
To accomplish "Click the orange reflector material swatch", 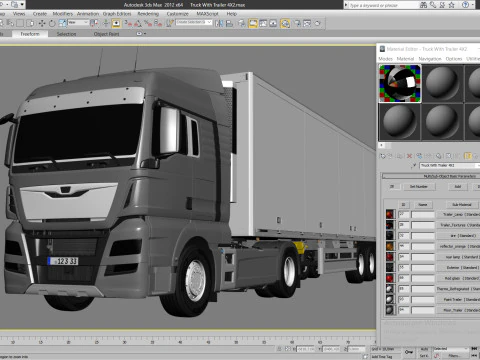I will (x=390, y=246).
